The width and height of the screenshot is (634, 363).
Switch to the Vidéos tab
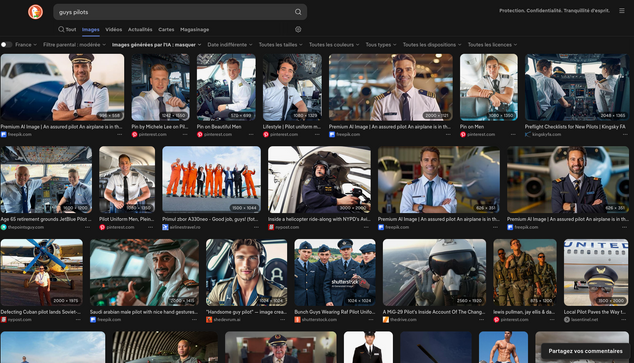coord(114,30)
